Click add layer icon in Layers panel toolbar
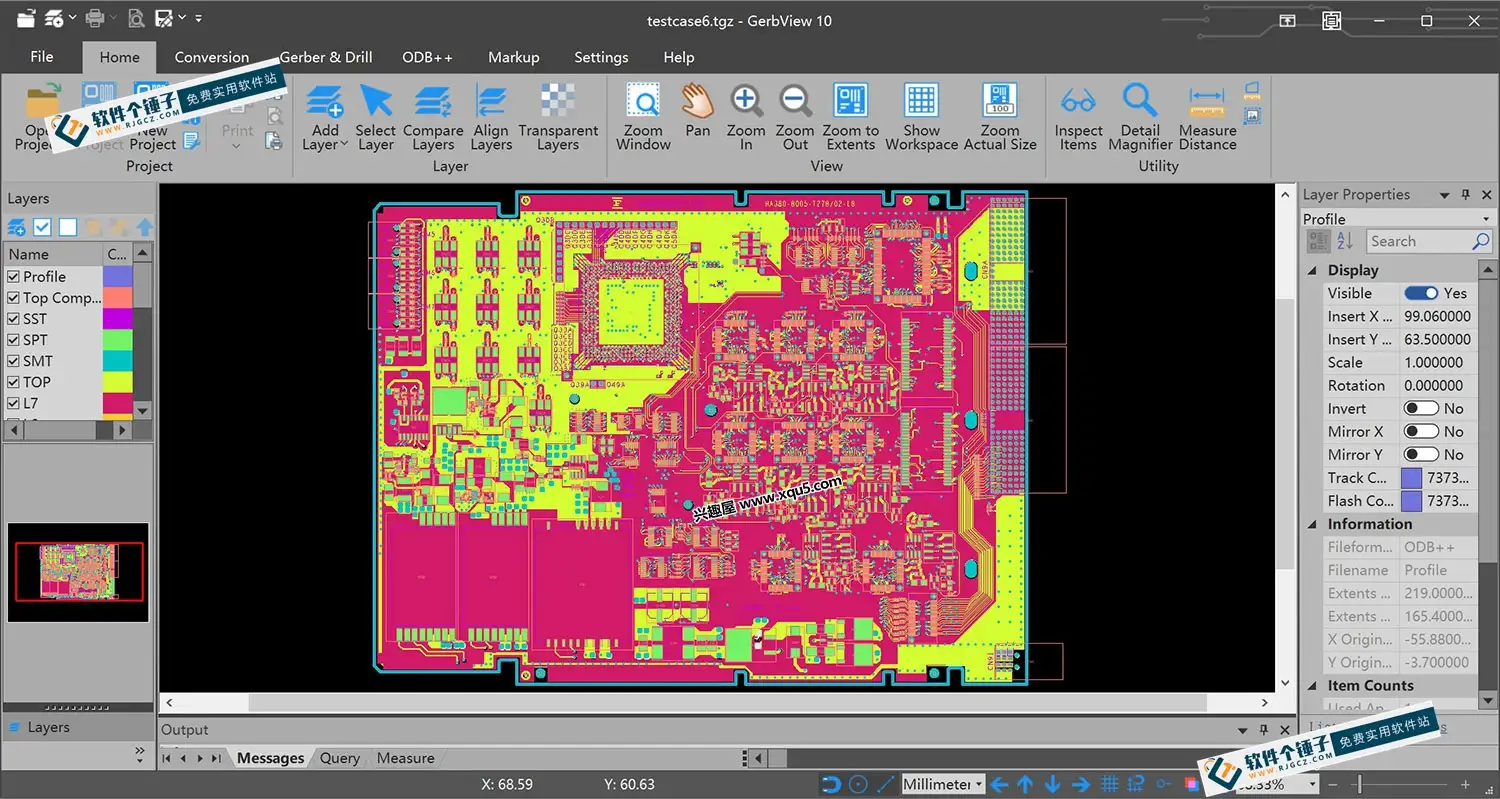This screenshot has height=799, width=1500. pyautogui.click(x=17, y=227)
